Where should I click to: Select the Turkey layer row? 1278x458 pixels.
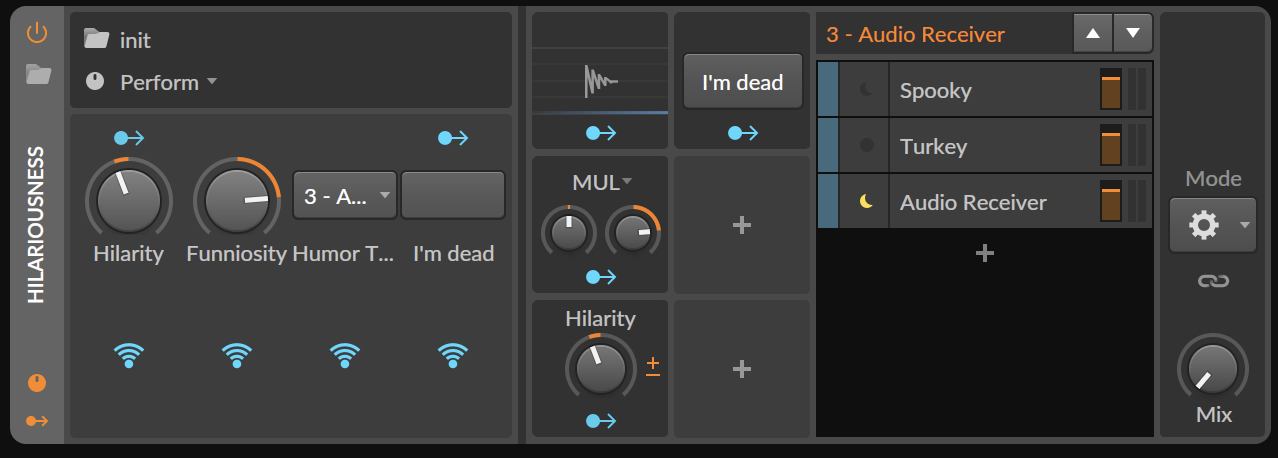tap(990, 146)
